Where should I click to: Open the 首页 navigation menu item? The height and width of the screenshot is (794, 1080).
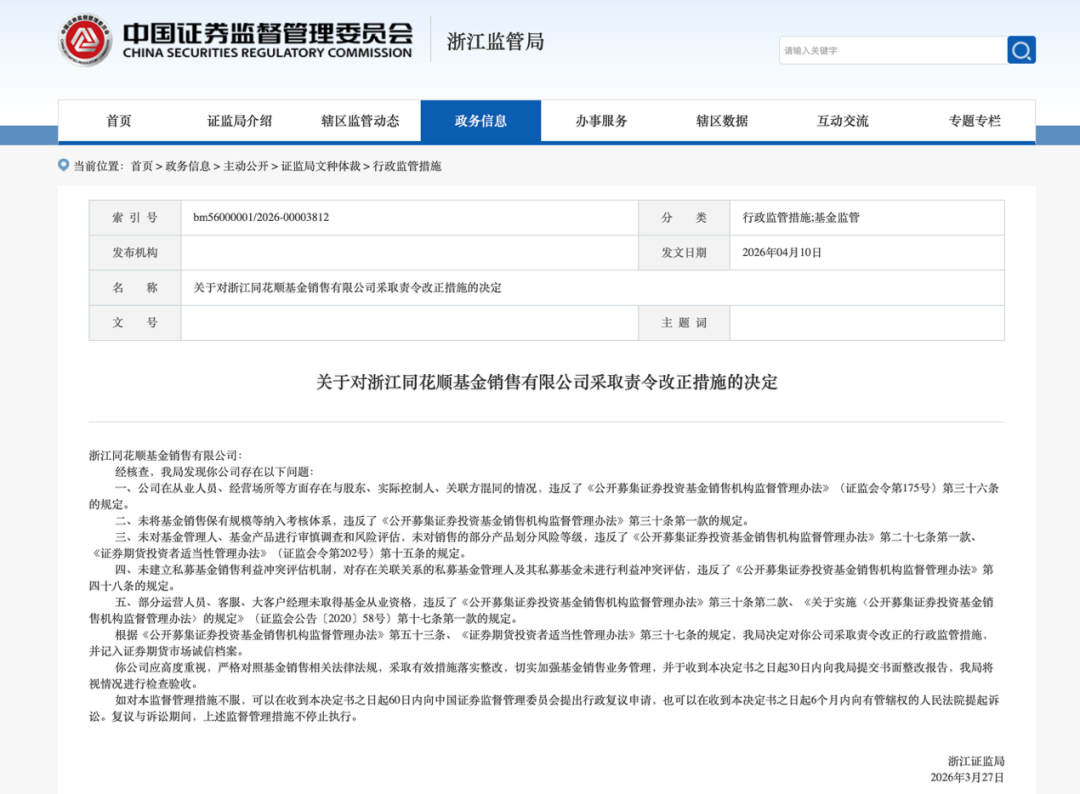120,120
